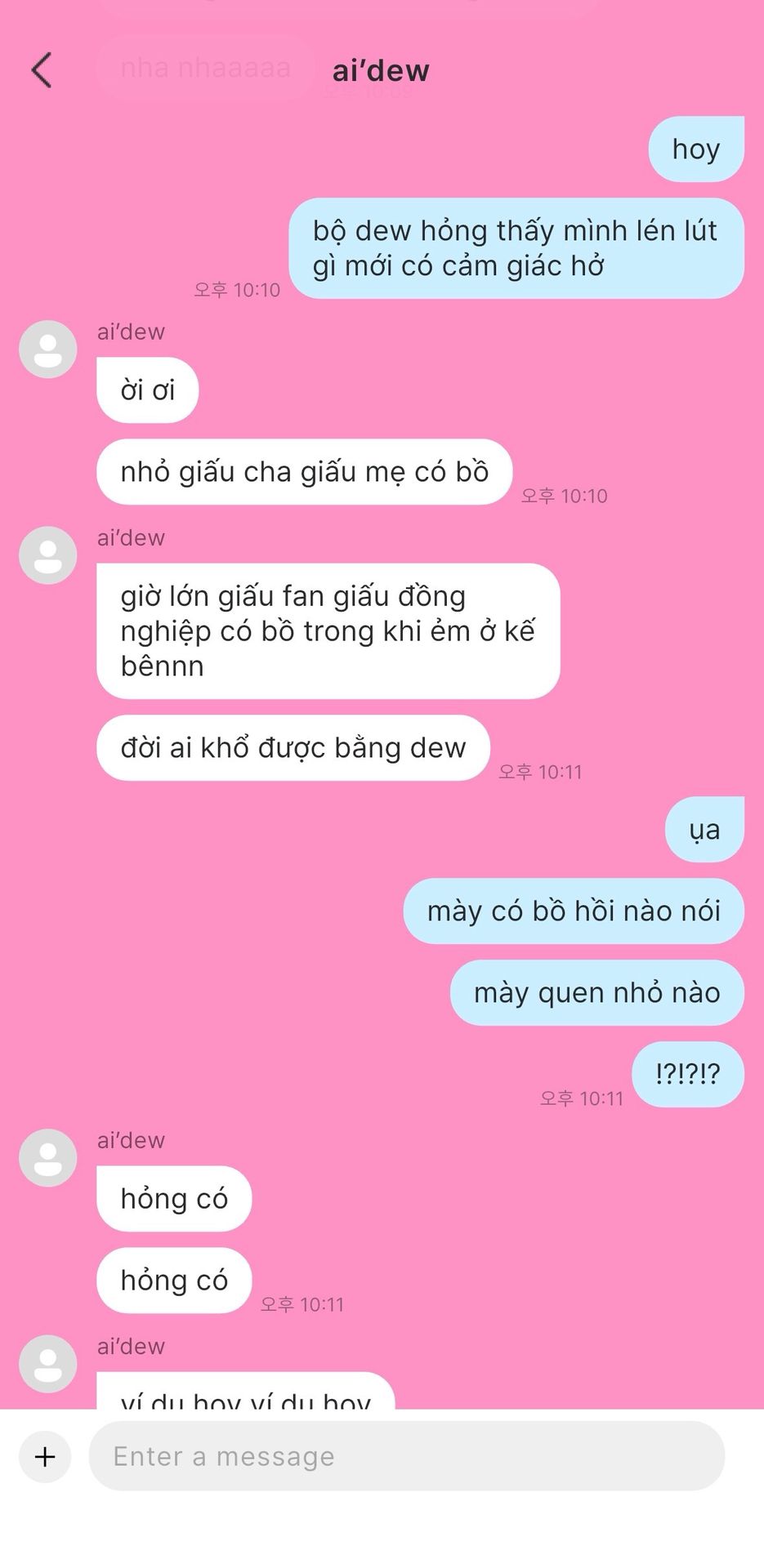Focus the "Enter a message" field
764x1568 pixels.
coord(407,1456)
